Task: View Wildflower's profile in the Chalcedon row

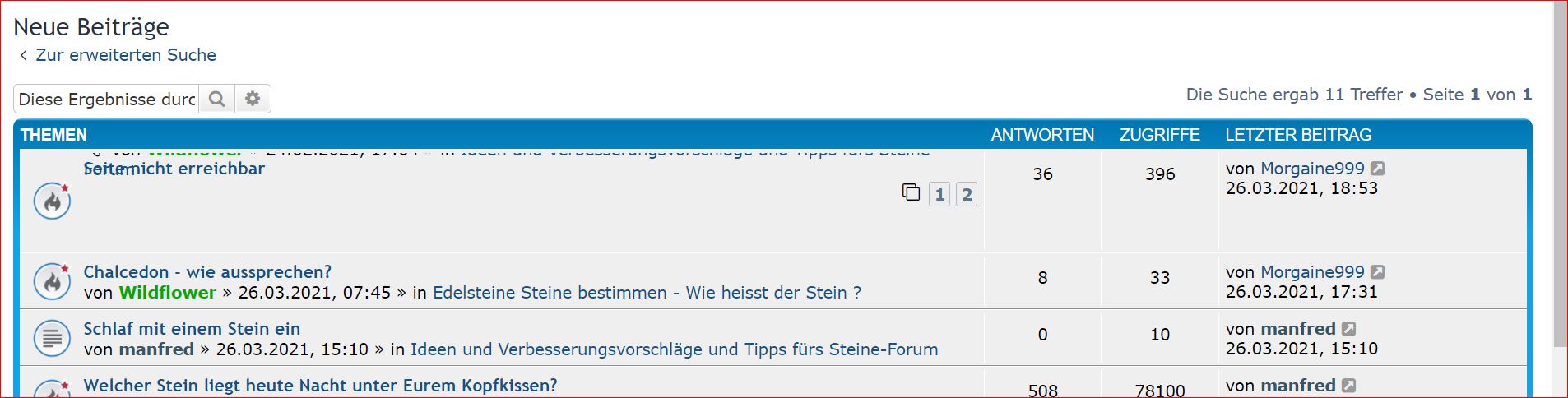Action: [168, 293]
